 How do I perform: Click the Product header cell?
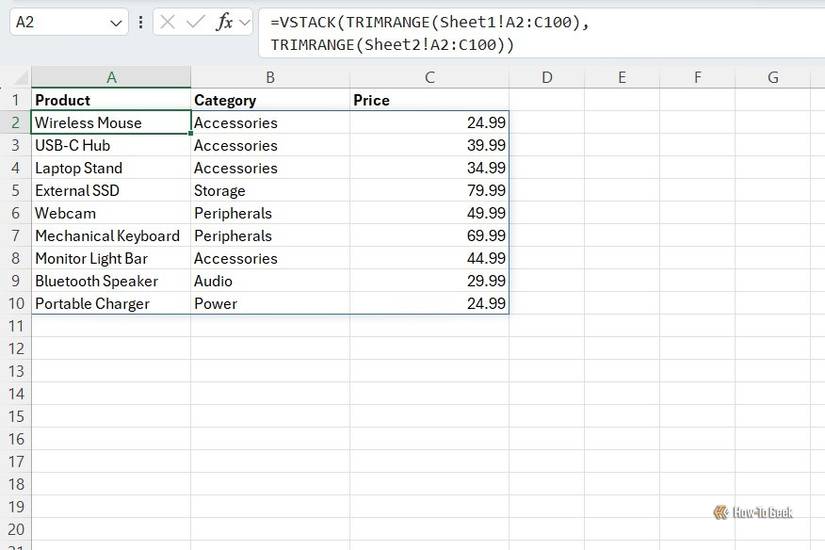point(111,100)
